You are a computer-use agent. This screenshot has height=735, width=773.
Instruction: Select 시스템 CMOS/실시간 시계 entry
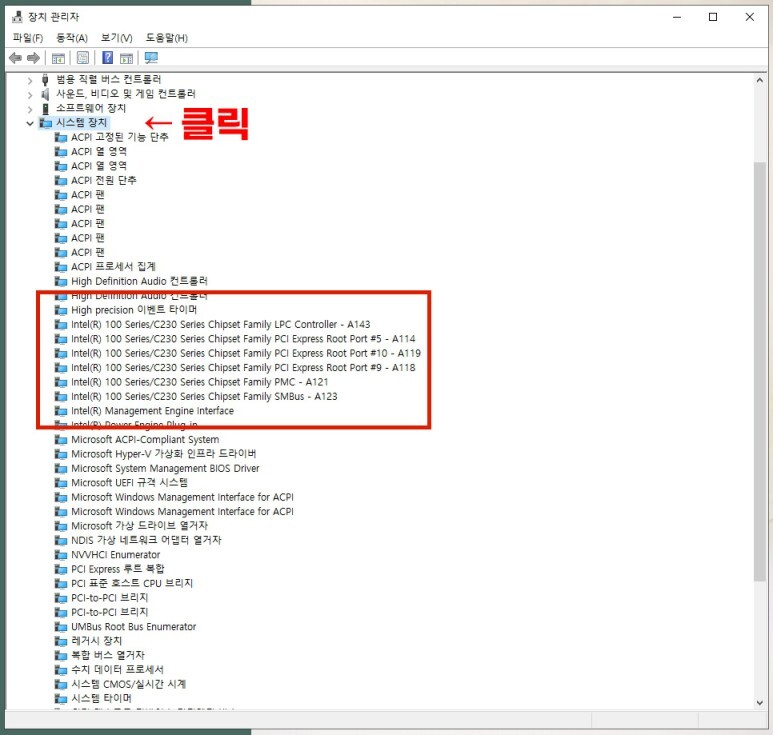pos(129,684)
